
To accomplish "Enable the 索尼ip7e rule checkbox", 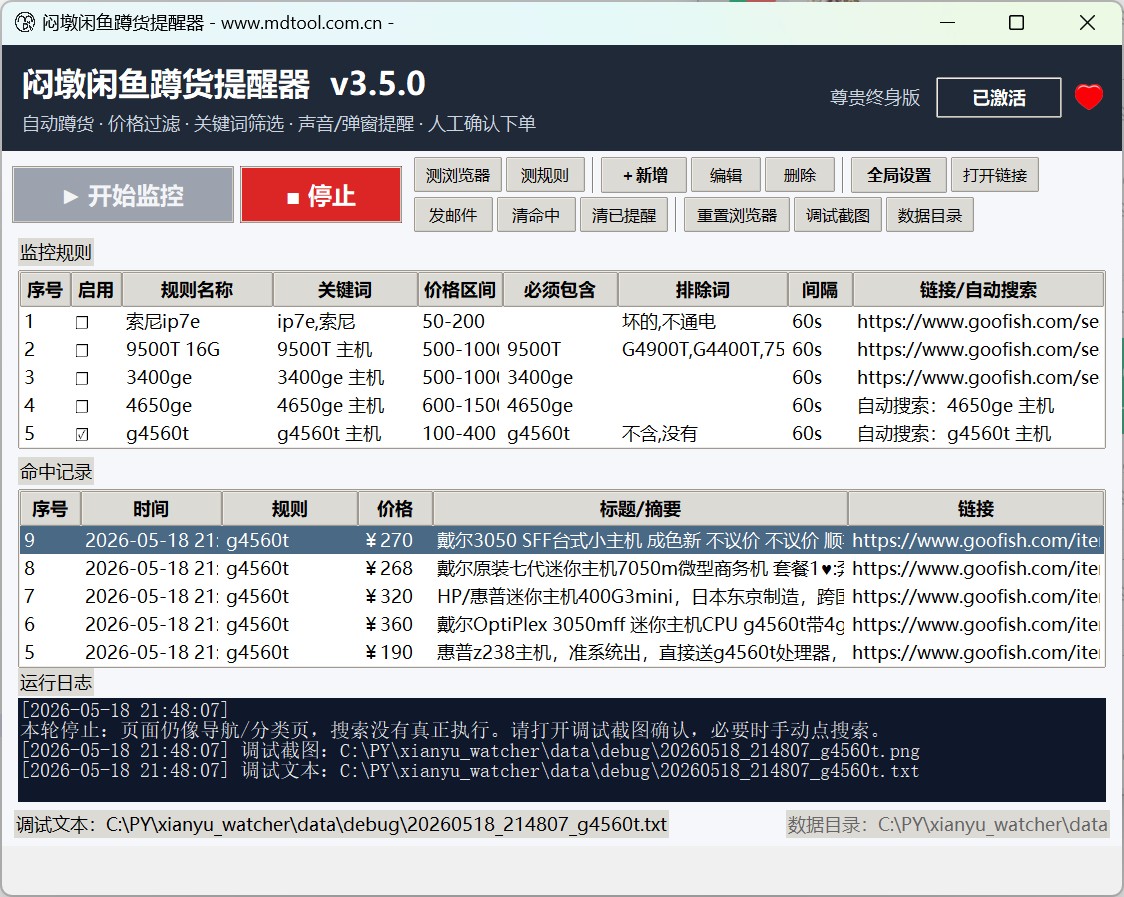I will (82, 322).
